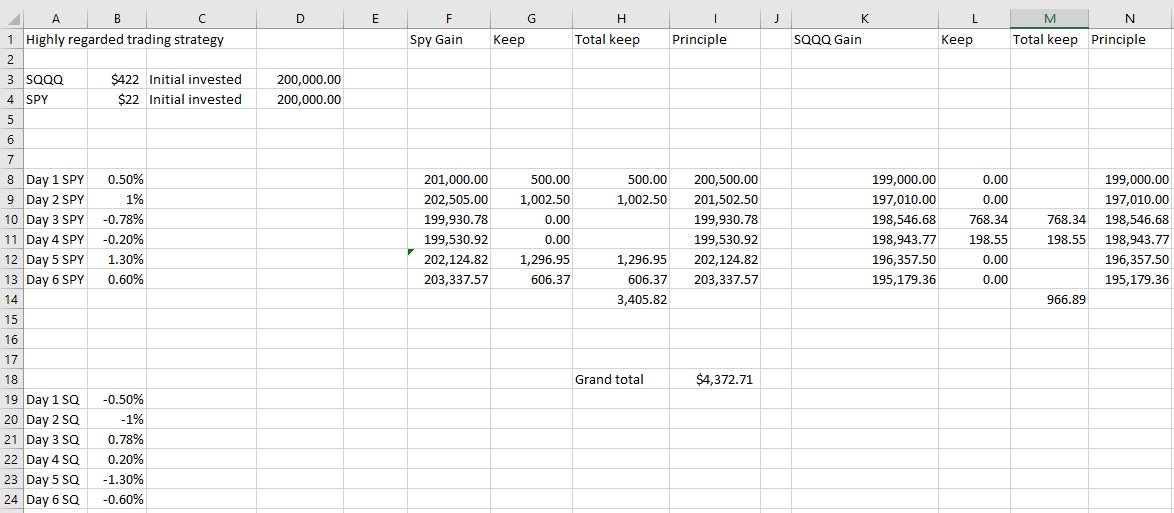Click the 'Principle' header in column N
This screenshot has height=513, width=1174.
(x=1131, y=40)
